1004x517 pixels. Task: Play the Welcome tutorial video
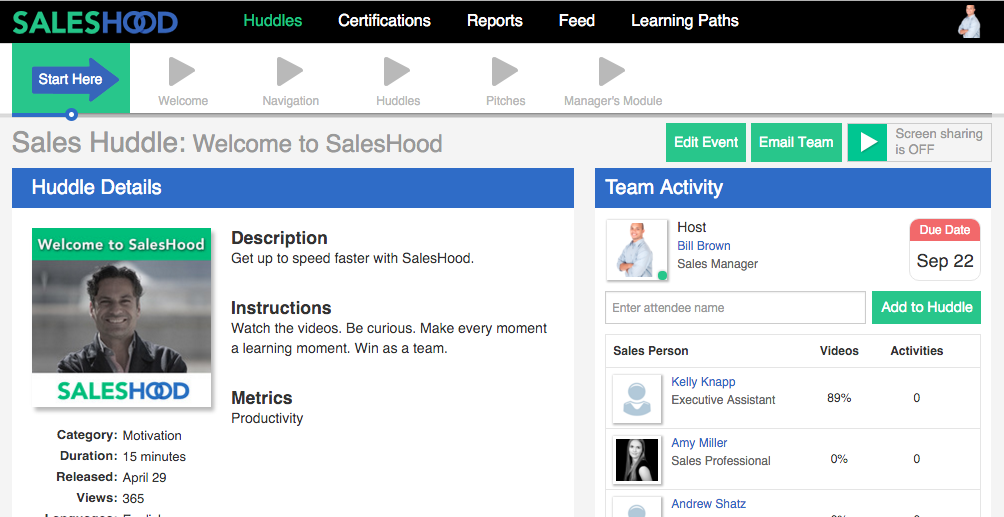click(182, 71)
